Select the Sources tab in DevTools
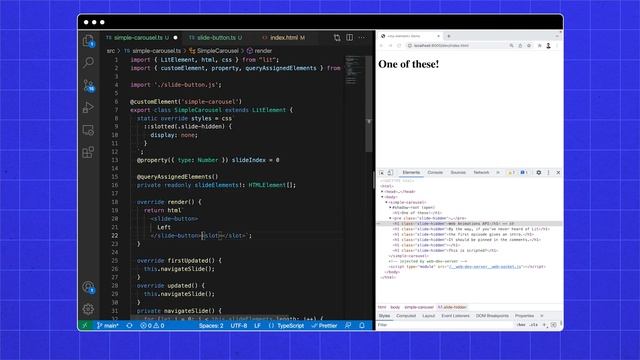640x360 pixels. (458, 173)
